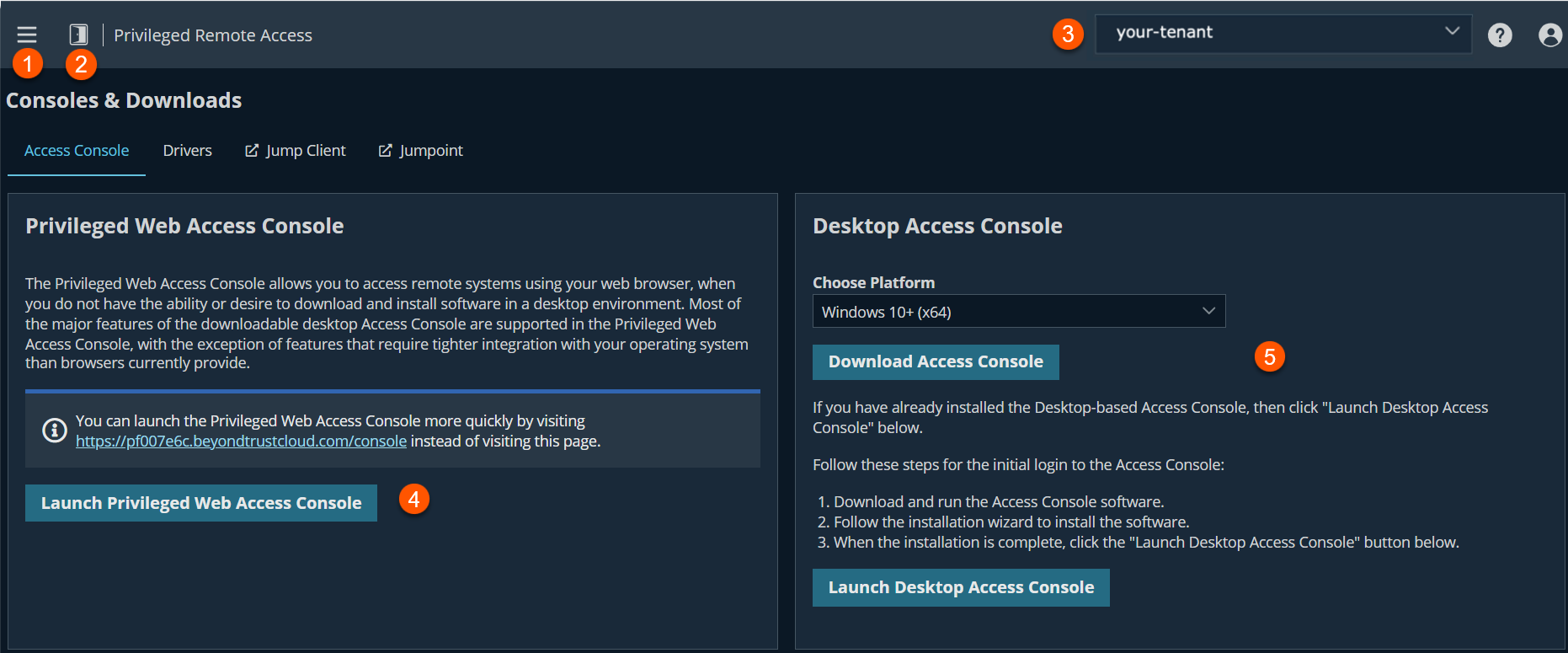Open the Choose Platform dropdown
This screenshot has height=653, width=1568.
(1019, 311)
